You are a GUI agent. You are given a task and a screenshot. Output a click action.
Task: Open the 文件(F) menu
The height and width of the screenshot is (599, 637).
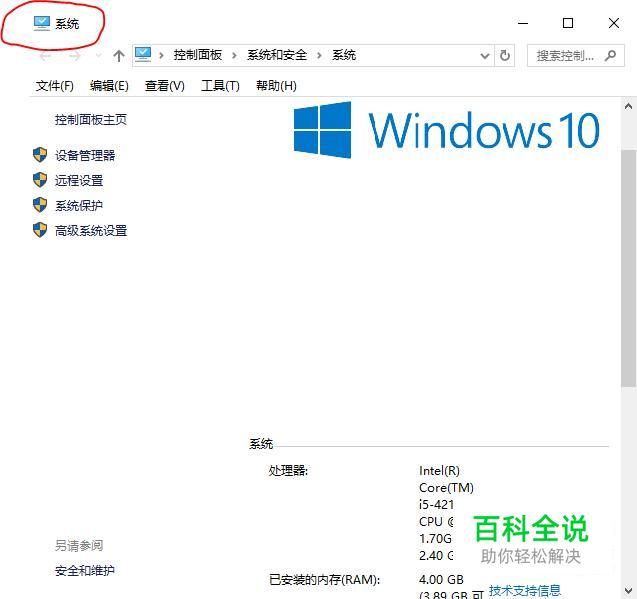pyautogui.click(x=54, y=86)
